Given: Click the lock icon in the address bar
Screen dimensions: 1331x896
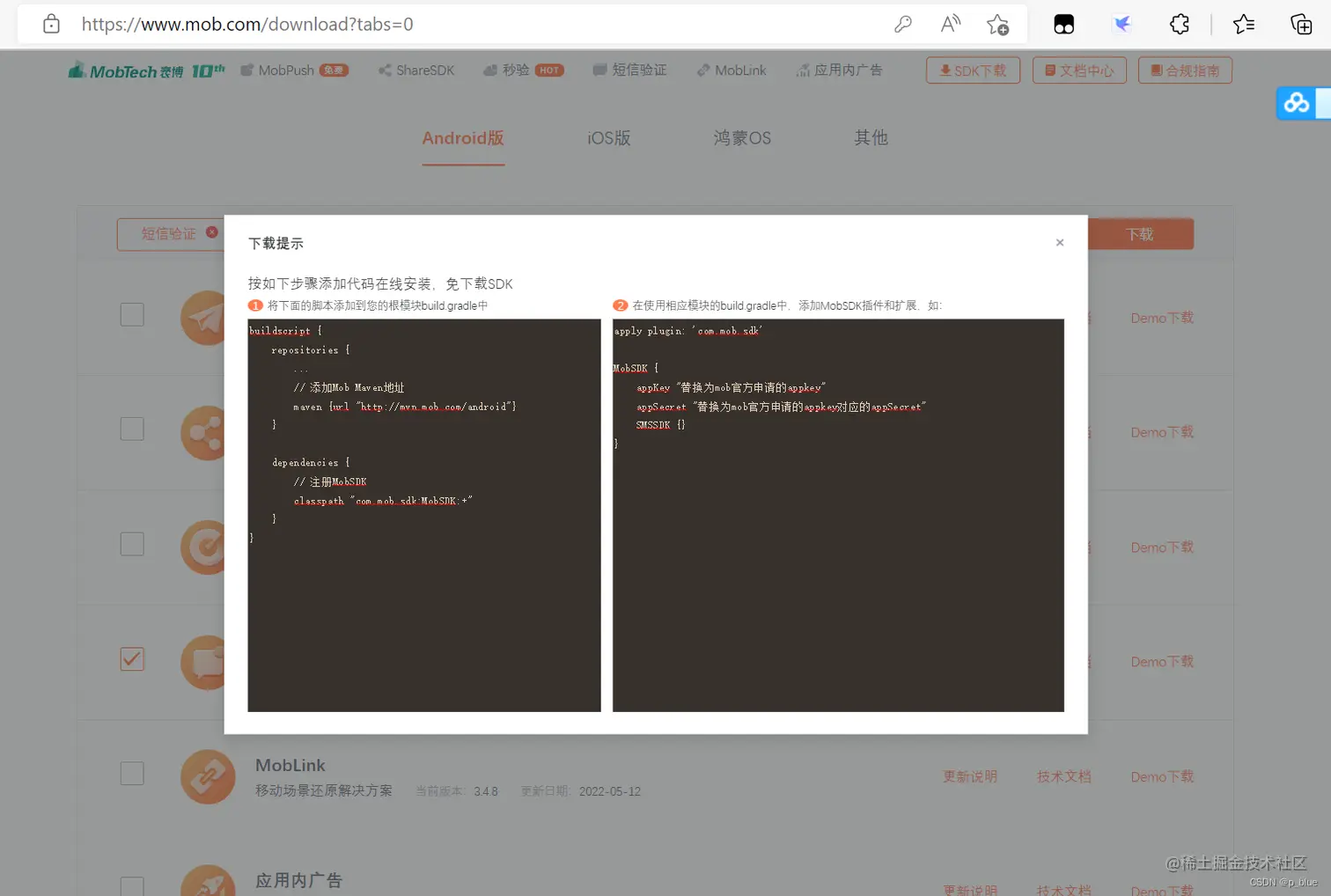Looking at the screenshot, I should pyautogui.click(x=51, y=24).
